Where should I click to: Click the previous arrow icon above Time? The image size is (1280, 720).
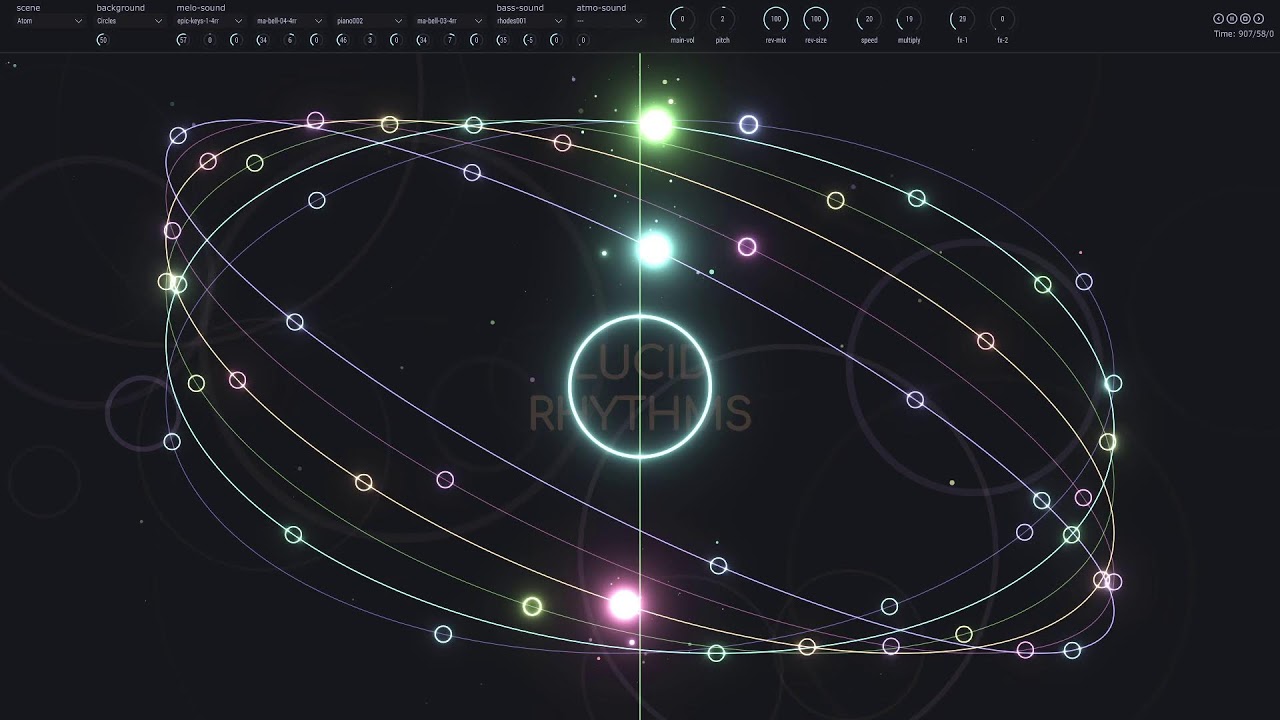tap(1218, 18)
